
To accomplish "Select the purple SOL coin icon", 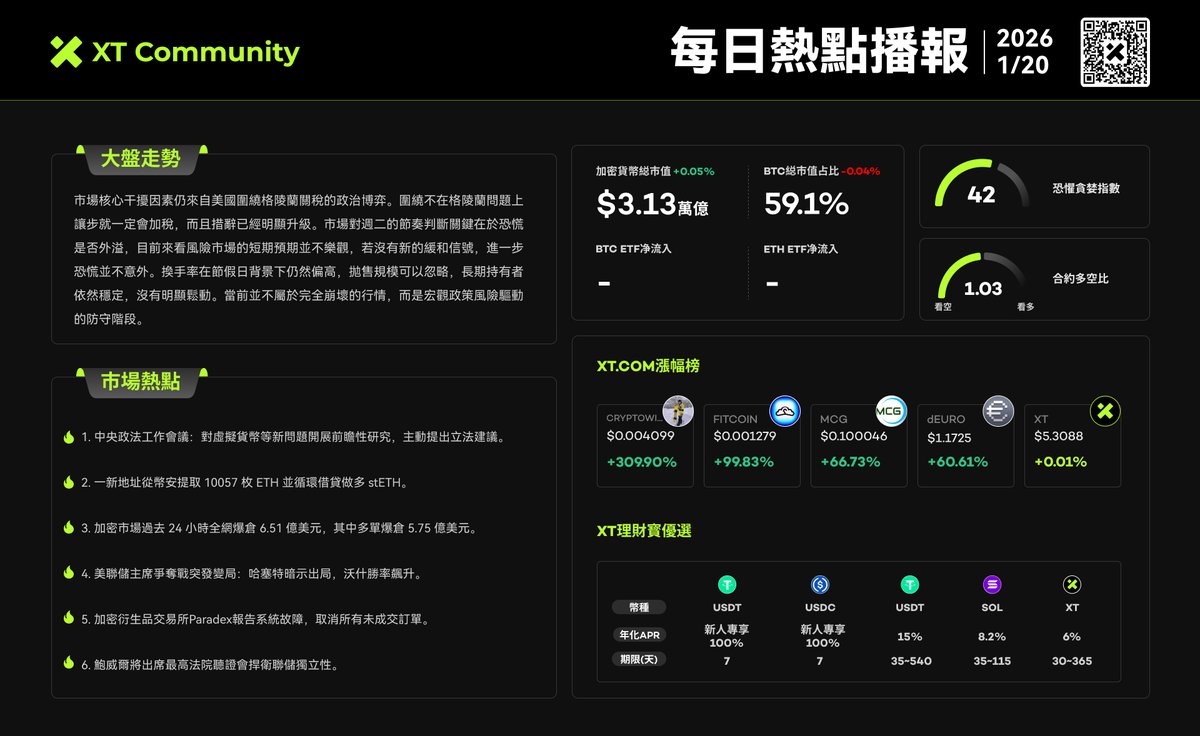I will 991,582.
